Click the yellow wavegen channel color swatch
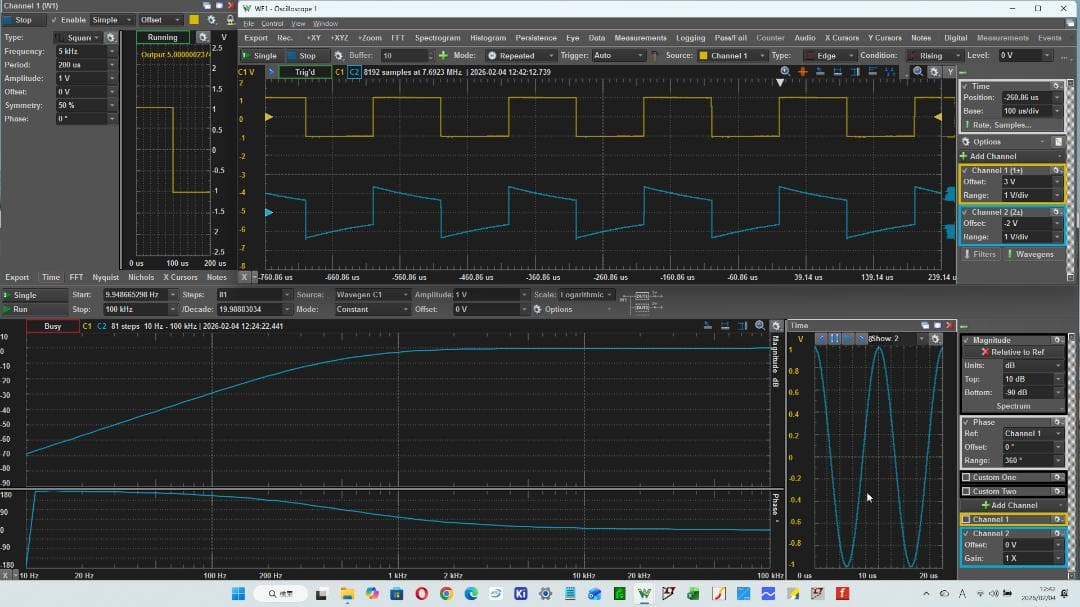This screenshot has height=607, width=1080. coord(194,20)
